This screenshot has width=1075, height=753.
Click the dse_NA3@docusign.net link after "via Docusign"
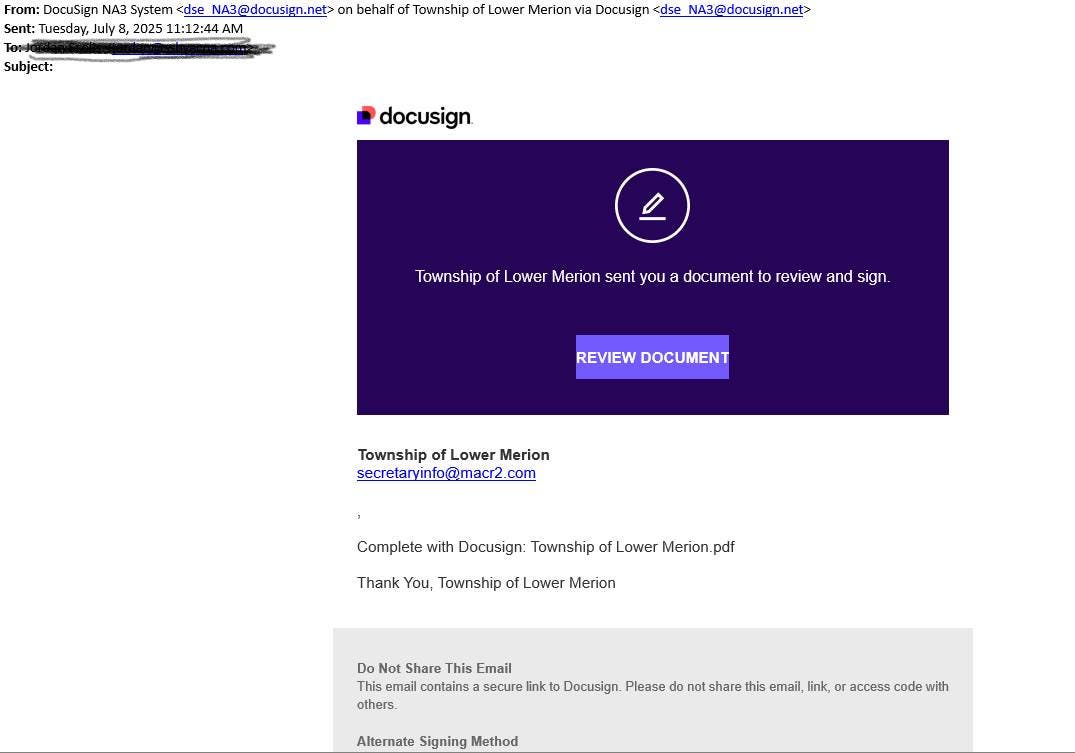click(x=731, y=10)
